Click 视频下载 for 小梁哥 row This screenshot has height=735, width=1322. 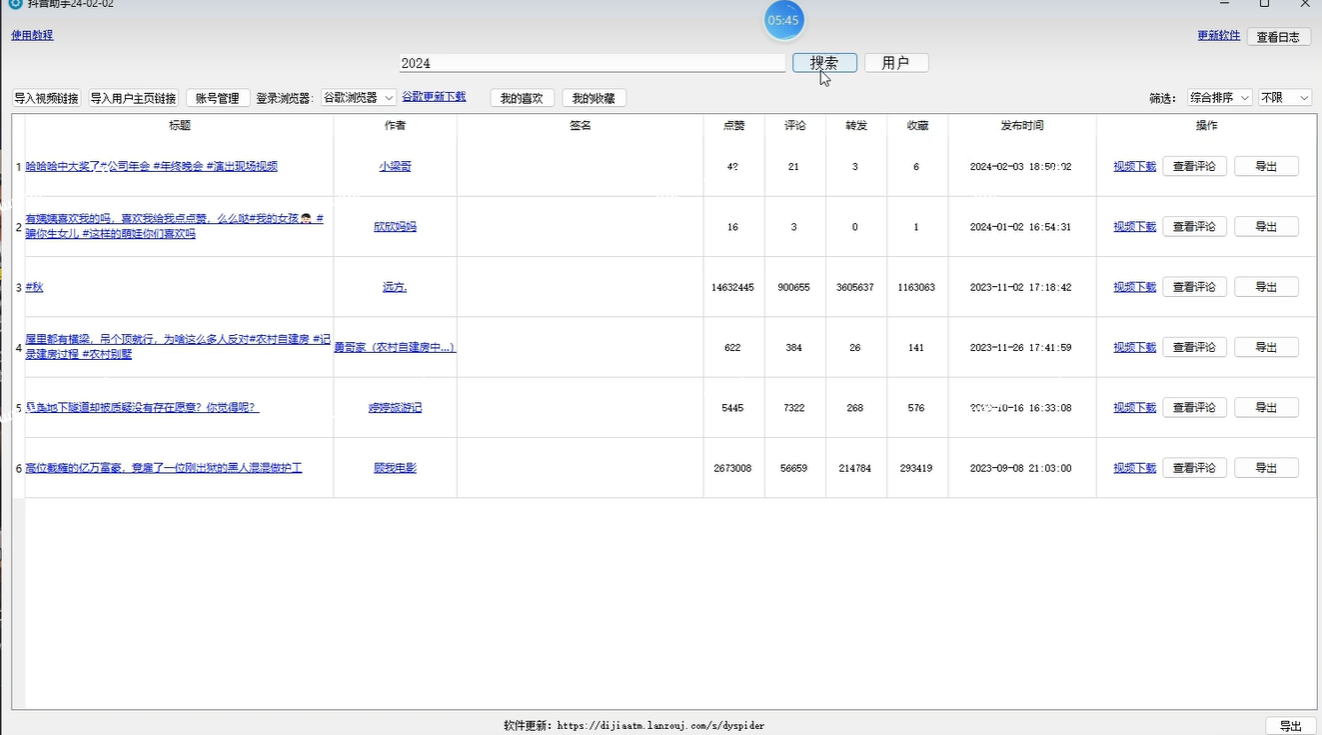[x=1135, y=167]
